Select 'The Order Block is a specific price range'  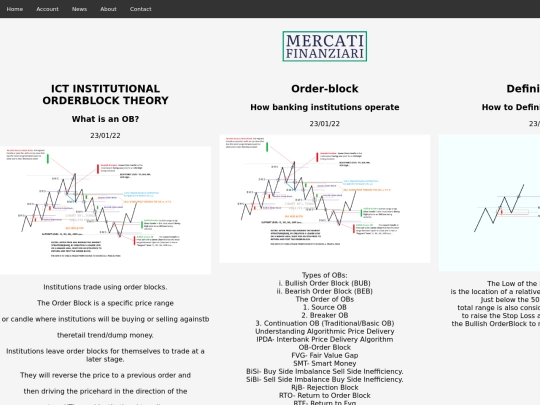[105, 303]
